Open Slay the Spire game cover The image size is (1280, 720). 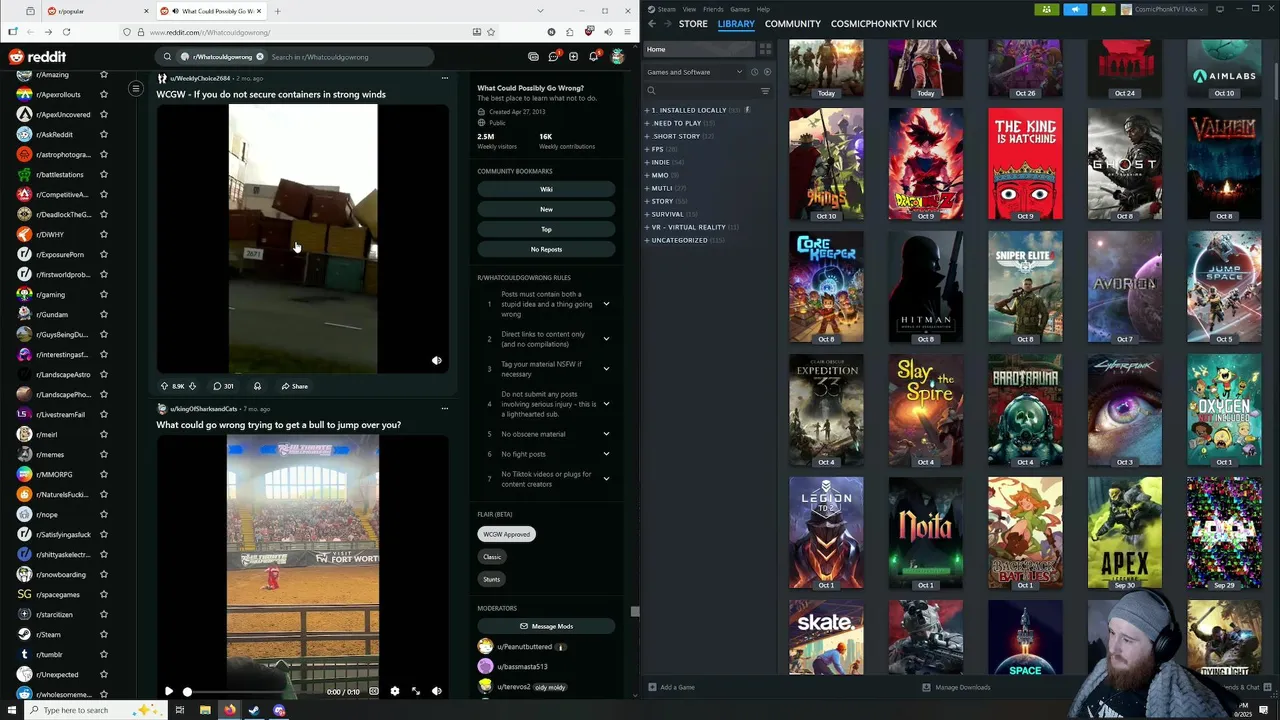click(925, 409)
